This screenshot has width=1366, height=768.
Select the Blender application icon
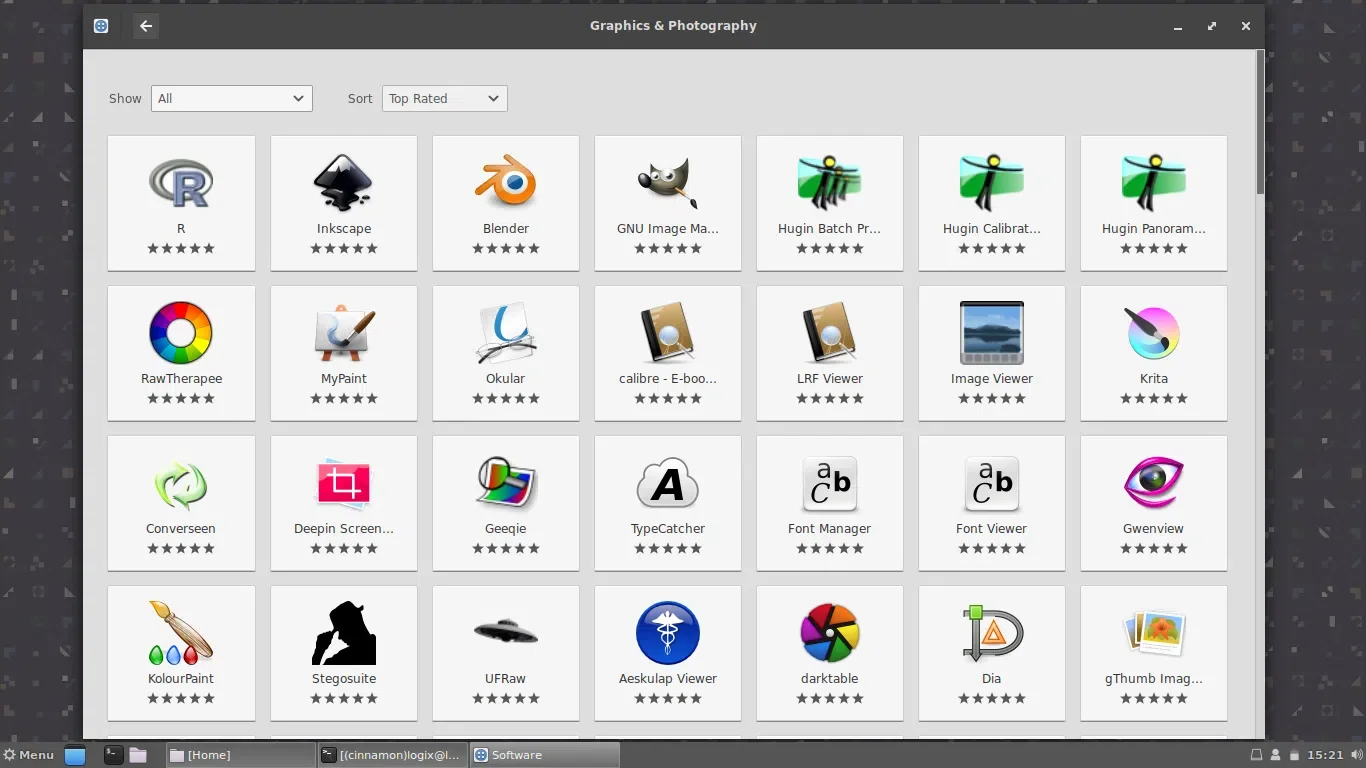click(x=506, y=183)
